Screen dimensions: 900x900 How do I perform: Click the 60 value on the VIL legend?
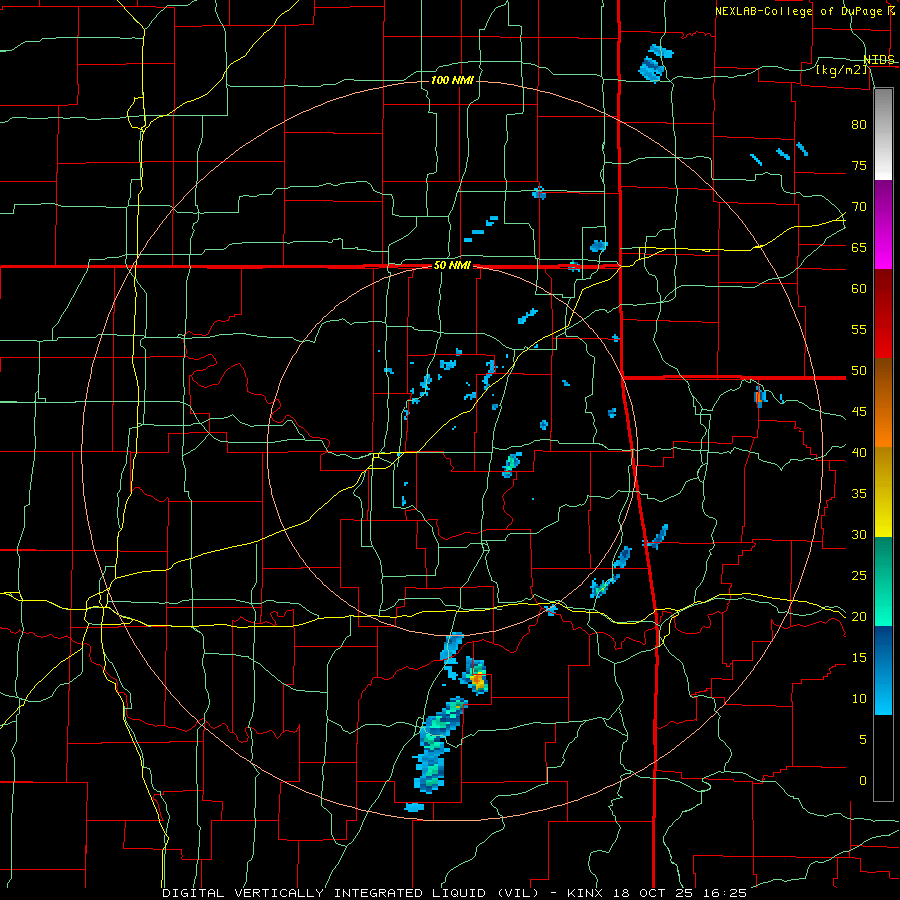(859, 289)
